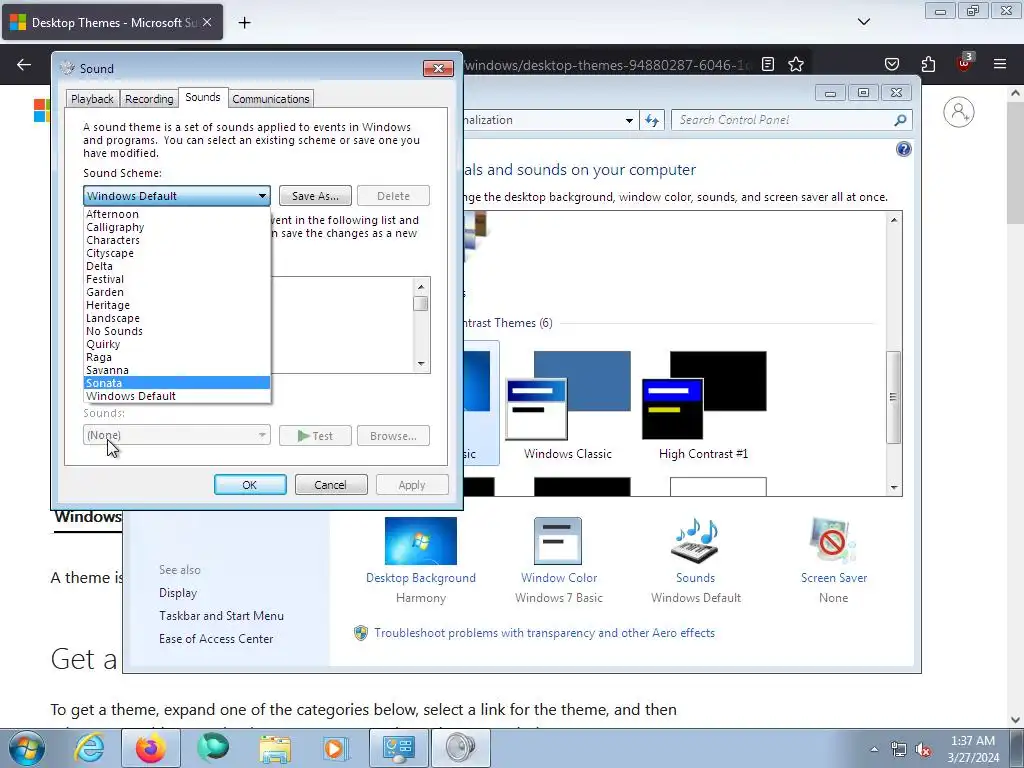Switch to the Communications tab
The width and height of the screenshot is (1024, 768).
(x=270, y=99)
